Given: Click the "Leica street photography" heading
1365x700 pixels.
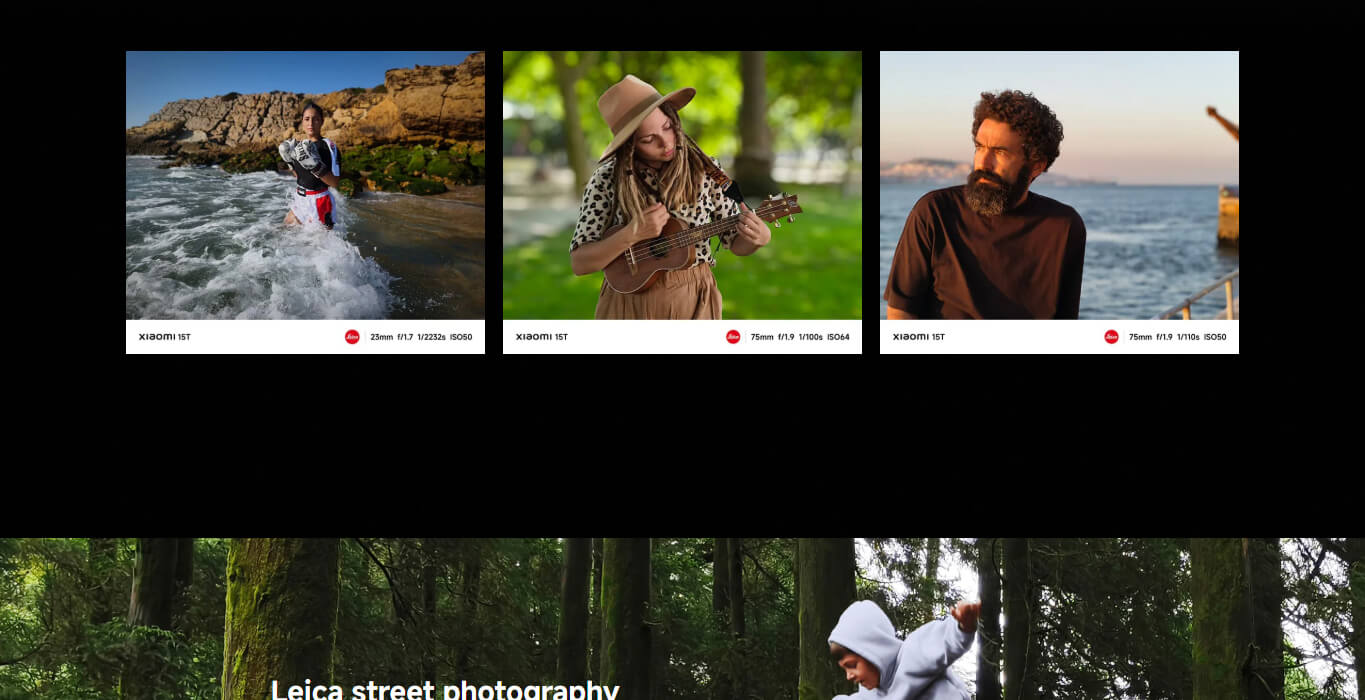Looking at the screenshot, I should point(445,690).
